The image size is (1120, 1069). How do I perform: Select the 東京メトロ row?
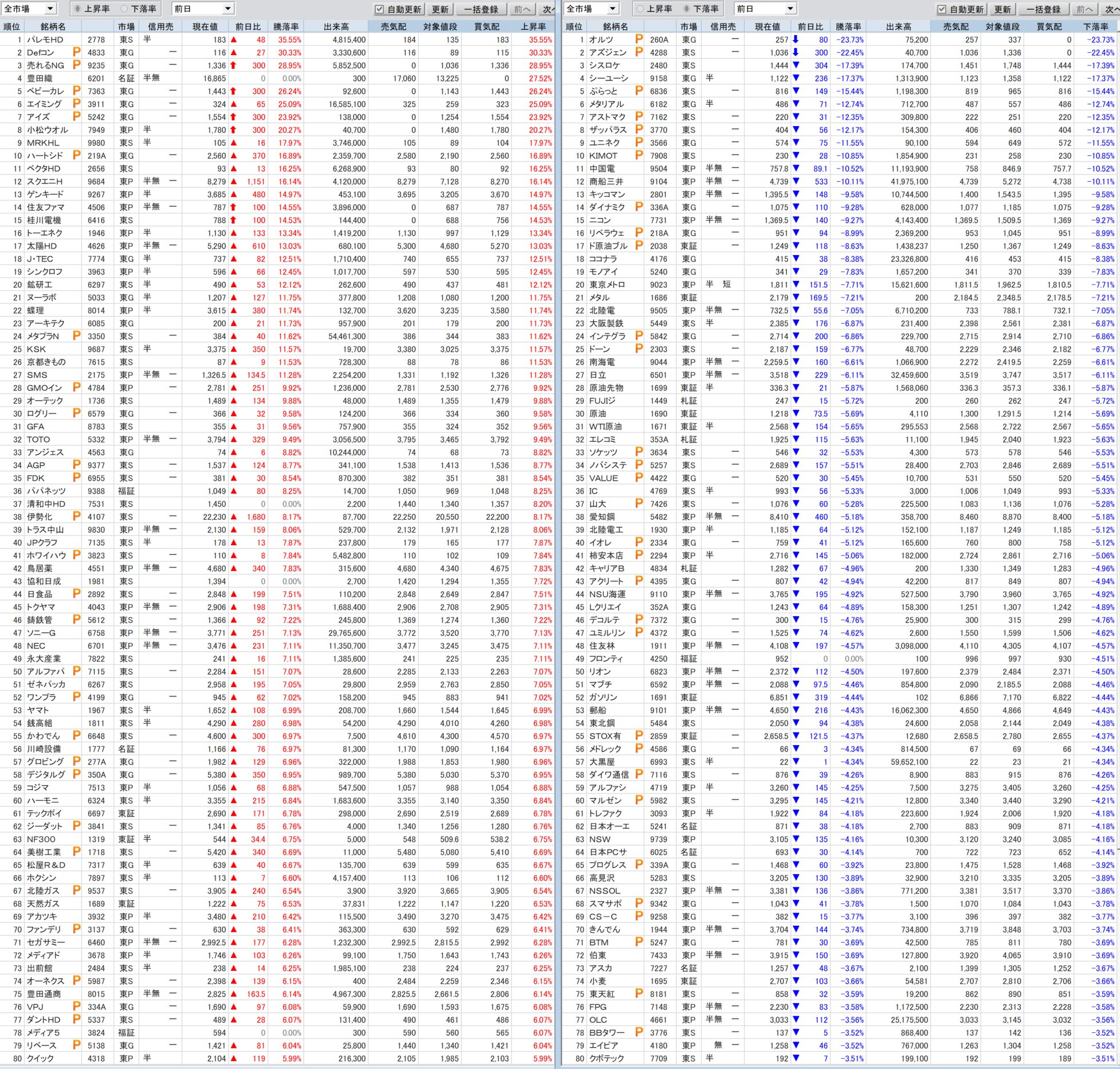[x=840, y=284]
